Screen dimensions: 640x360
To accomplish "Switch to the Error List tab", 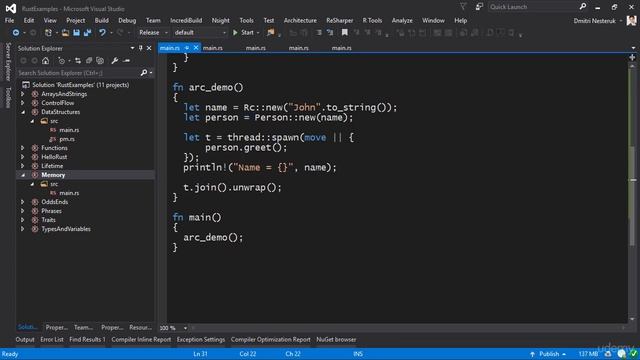I will (52, 340).
